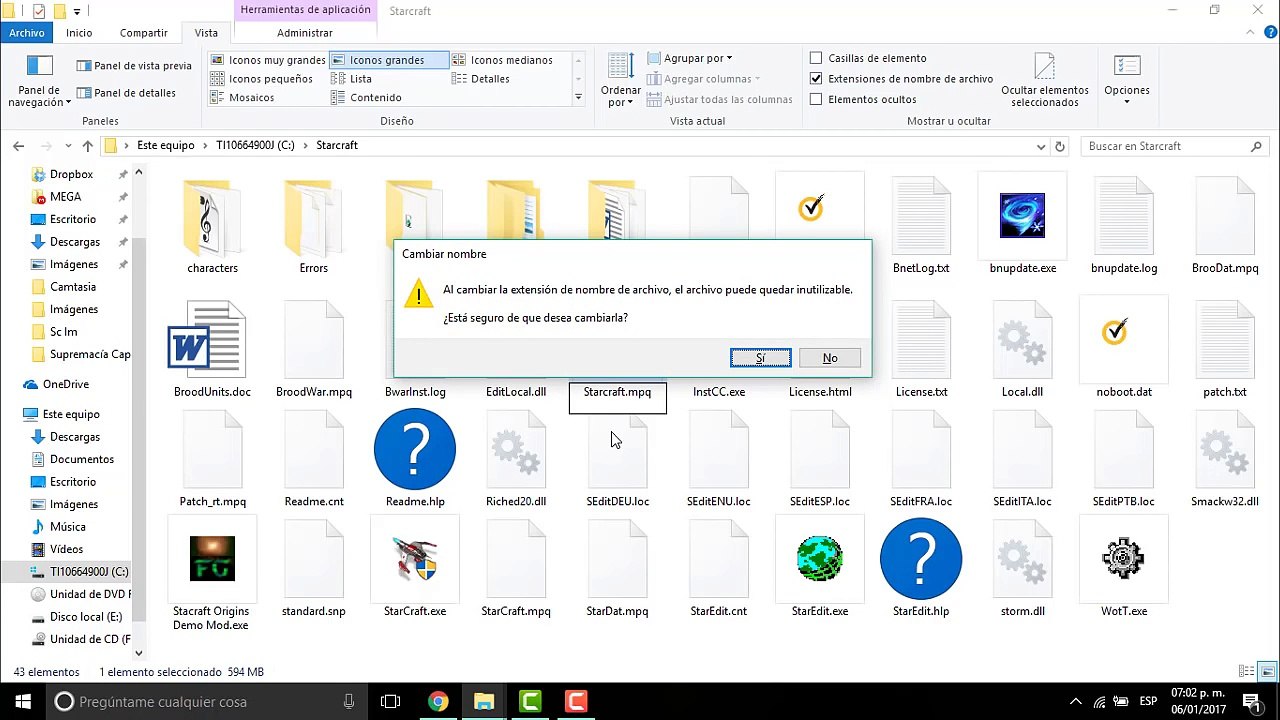Open Google Chrome from the taskbar

[x=438, y=702]
